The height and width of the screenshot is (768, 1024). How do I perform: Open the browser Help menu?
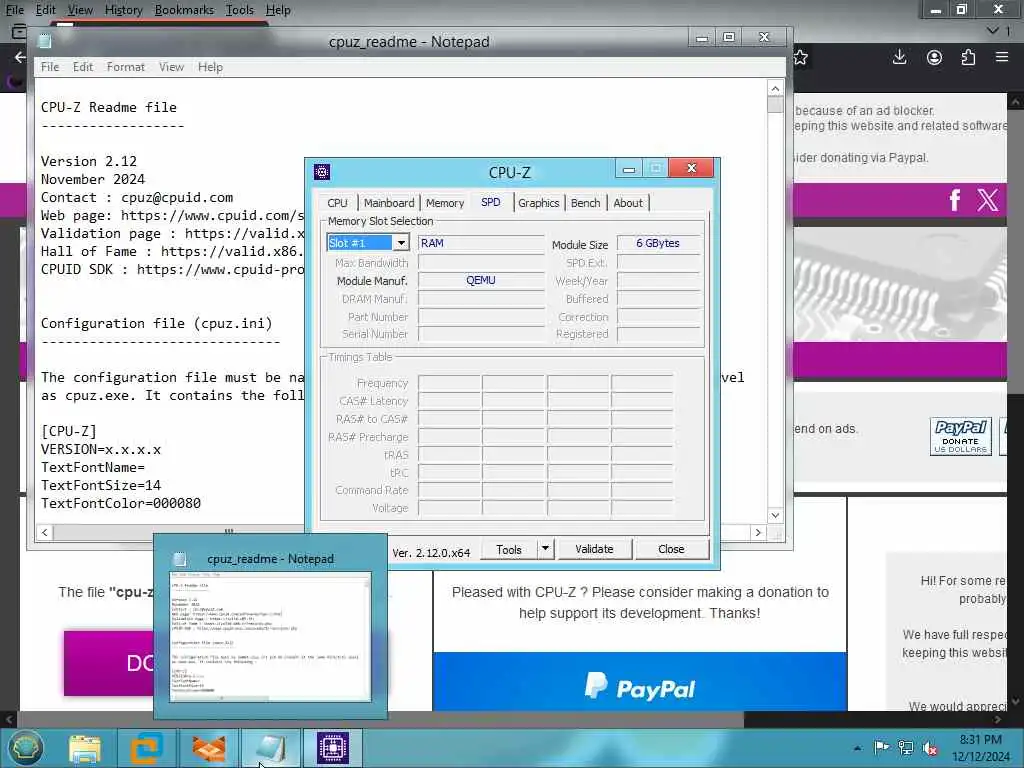(x=278, y=10)
